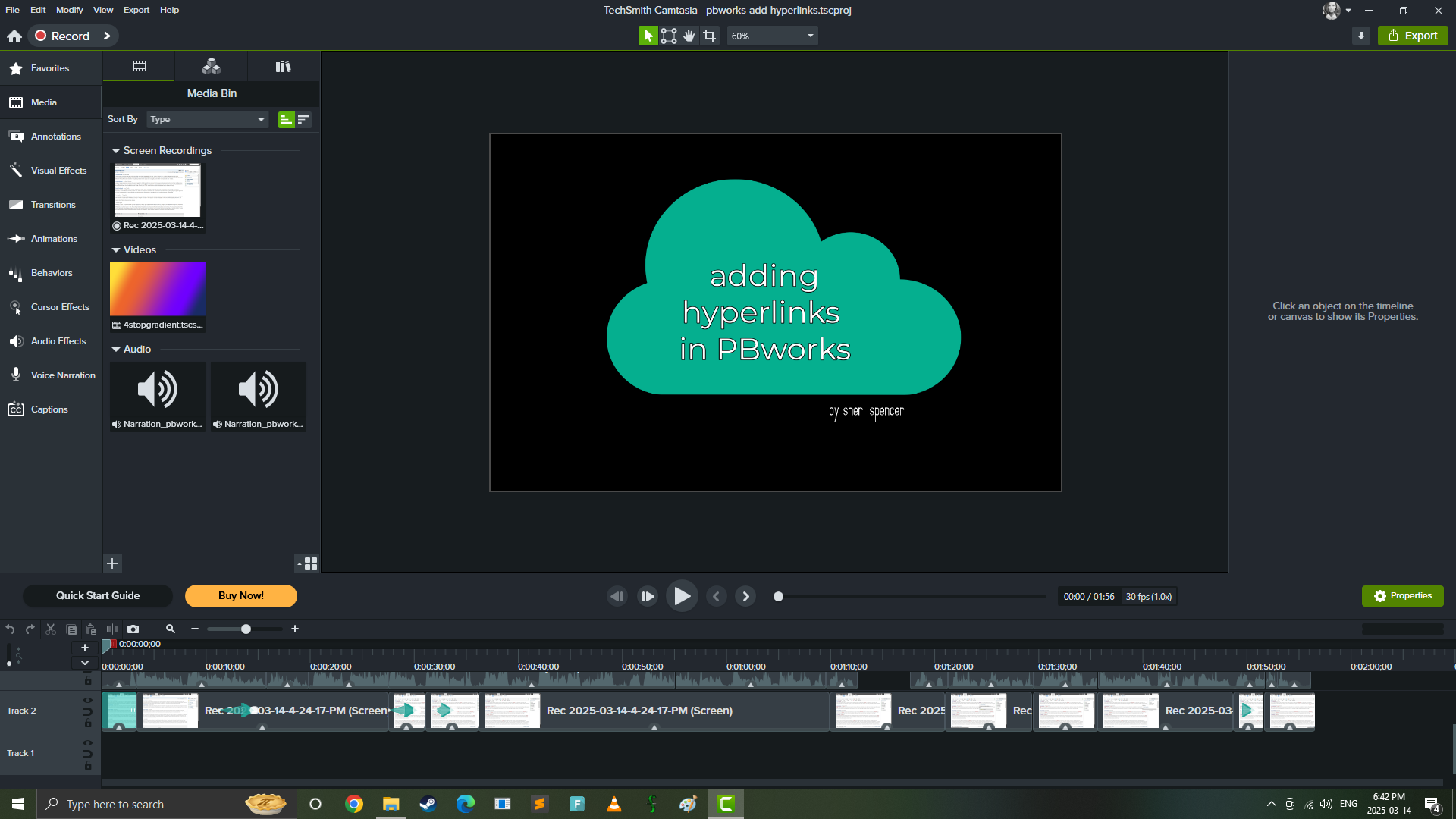Open the Cursor Effects panel
This screenshot has height=819, width=1456.
point(51,307)
